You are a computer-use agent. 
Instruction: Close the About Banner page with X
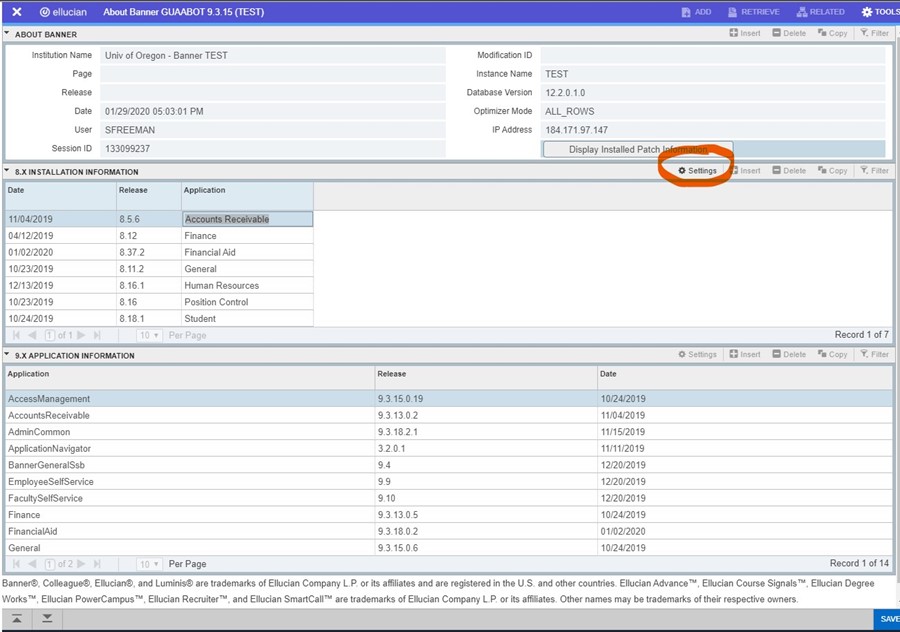pyautogui.click(x=17, y=11)
